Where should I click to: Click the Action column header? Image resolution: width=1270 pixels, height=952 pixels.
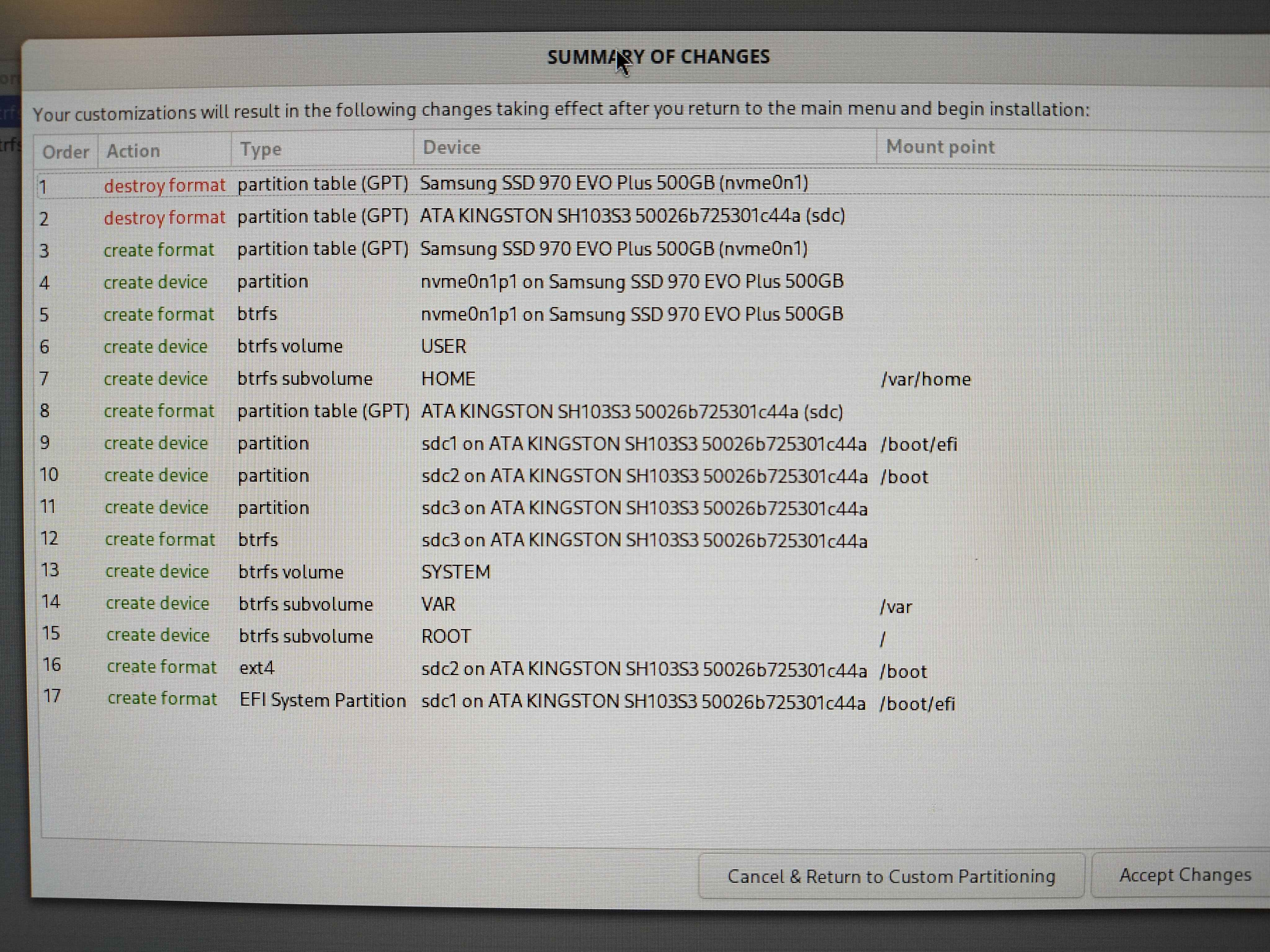point(133,151)
